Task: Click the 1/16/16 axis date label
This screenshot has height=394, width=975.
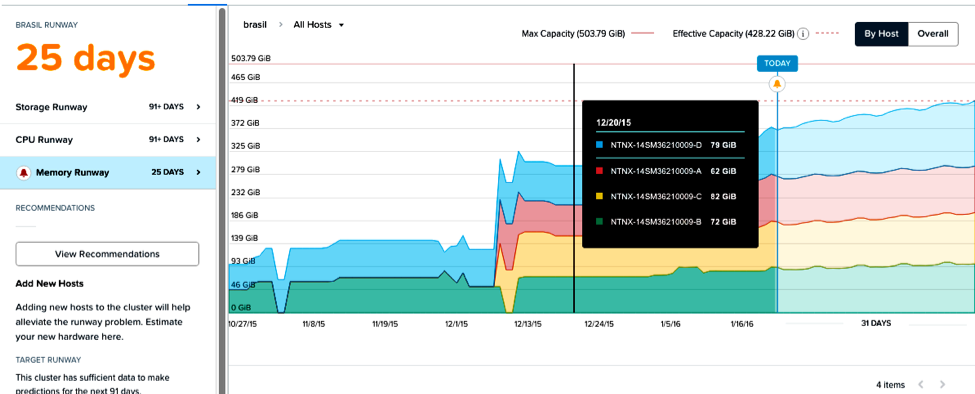Action: click(x=742, y=324)
